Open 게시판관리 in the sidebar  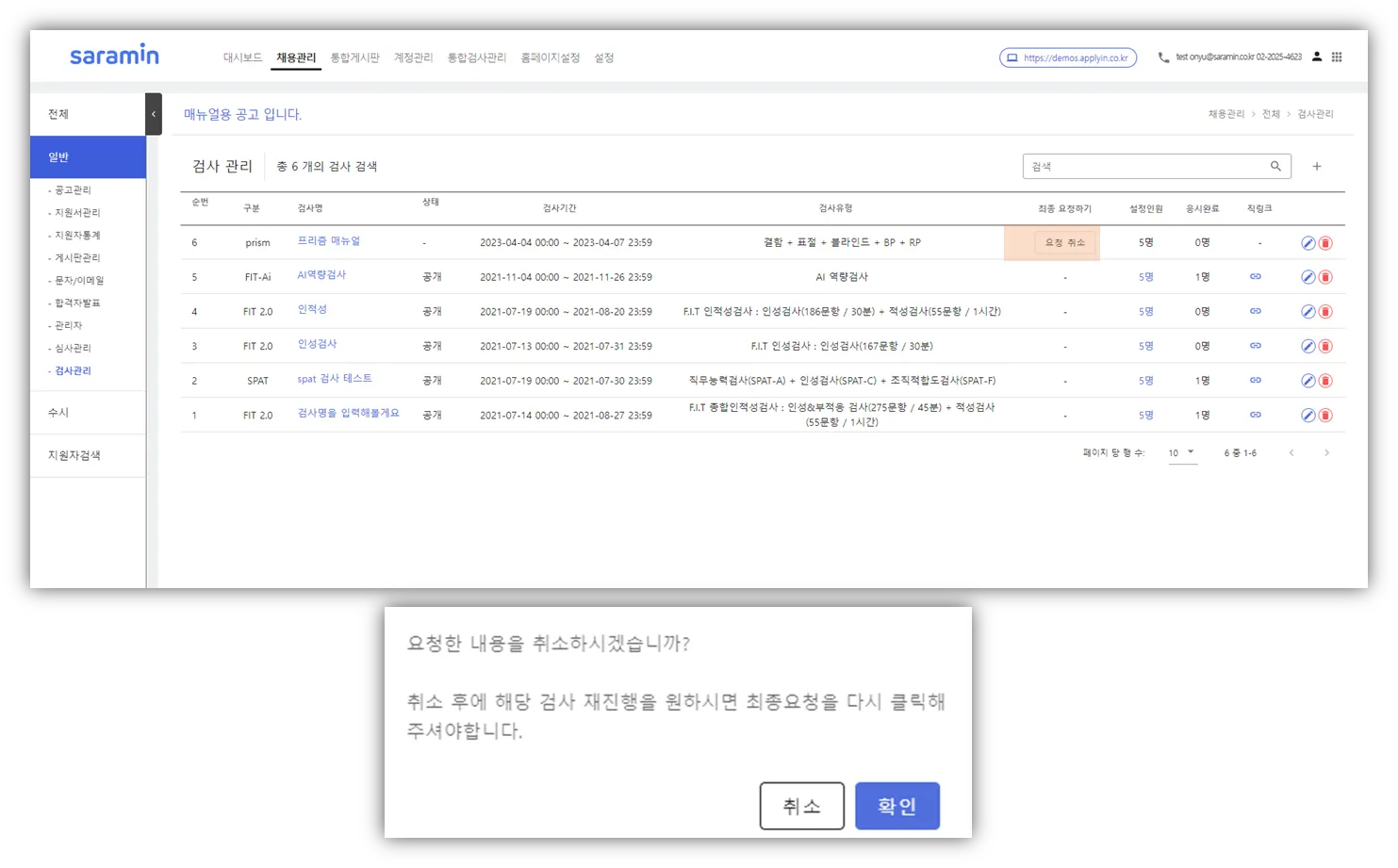tap(77, 258)
